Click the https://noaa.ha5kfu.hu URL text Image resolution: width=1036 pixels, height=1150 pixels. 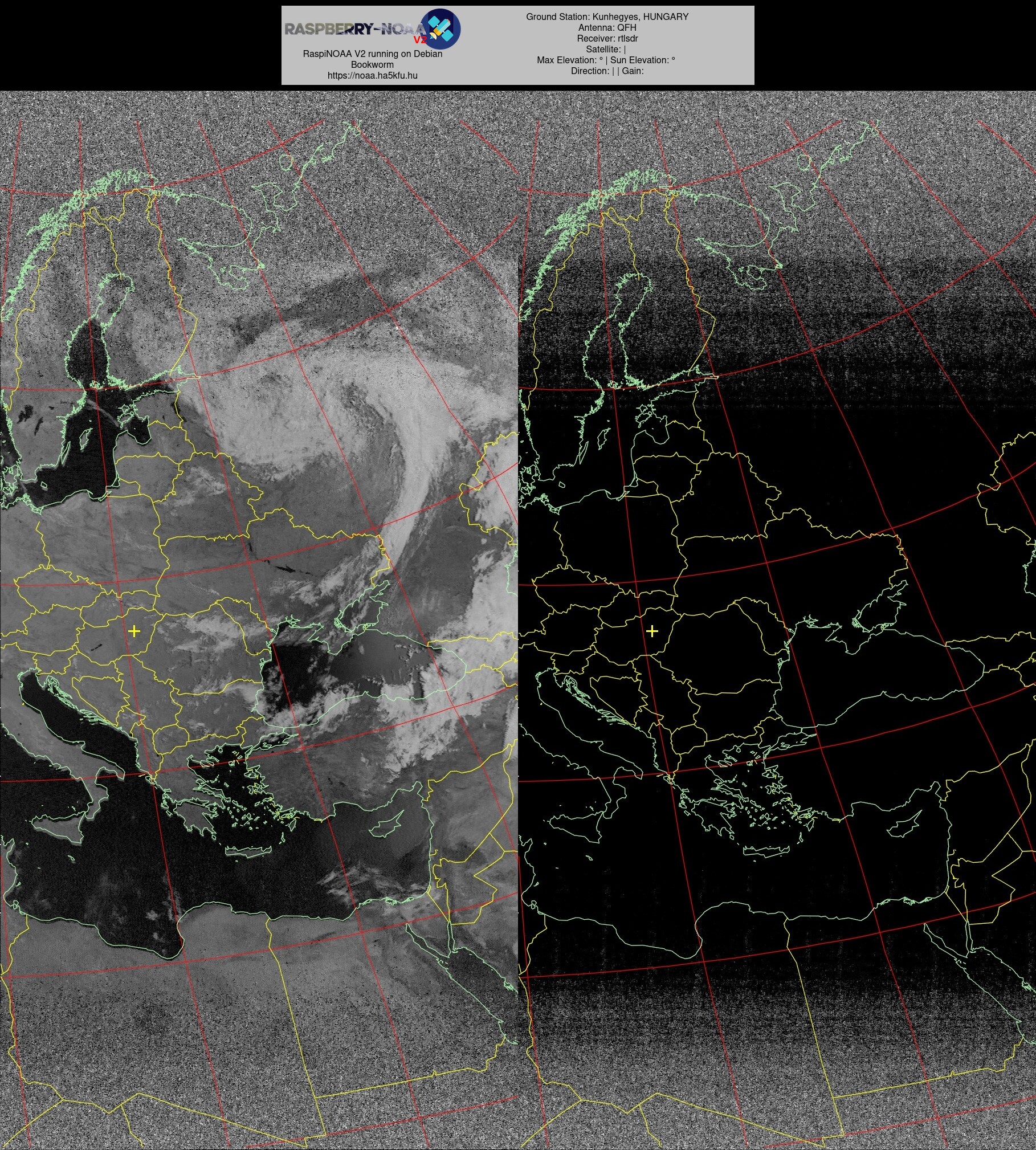pyautogui.click(x=372, y=75)
